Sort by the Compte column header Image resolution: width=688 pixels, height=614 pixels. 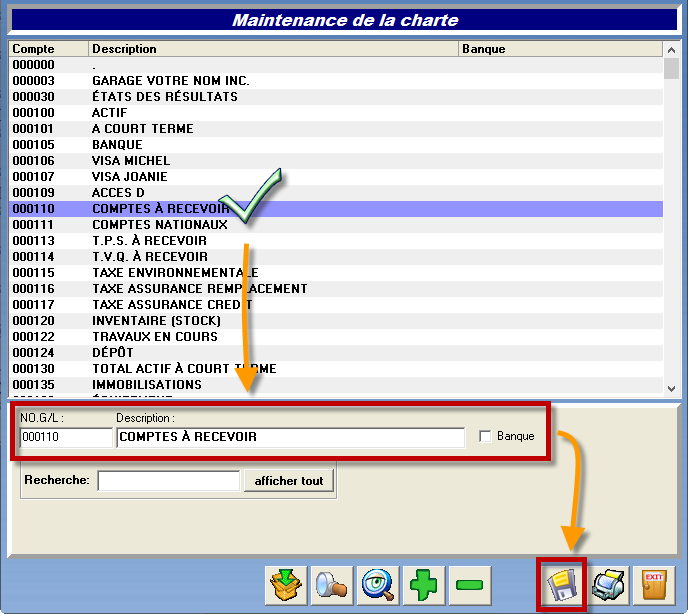[49, 49]
